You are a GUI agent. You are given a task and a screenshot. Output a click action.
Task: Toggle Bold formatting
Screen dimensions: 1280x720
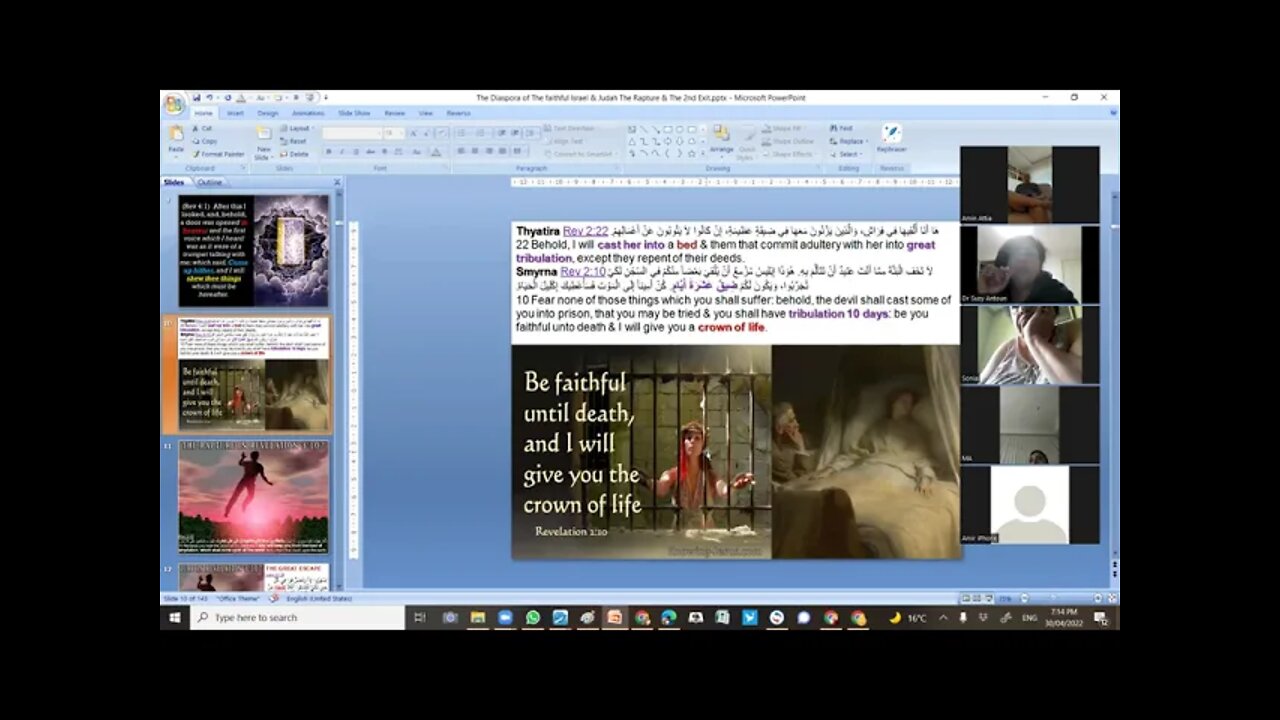pyautogui.click(x=329, y=152)
